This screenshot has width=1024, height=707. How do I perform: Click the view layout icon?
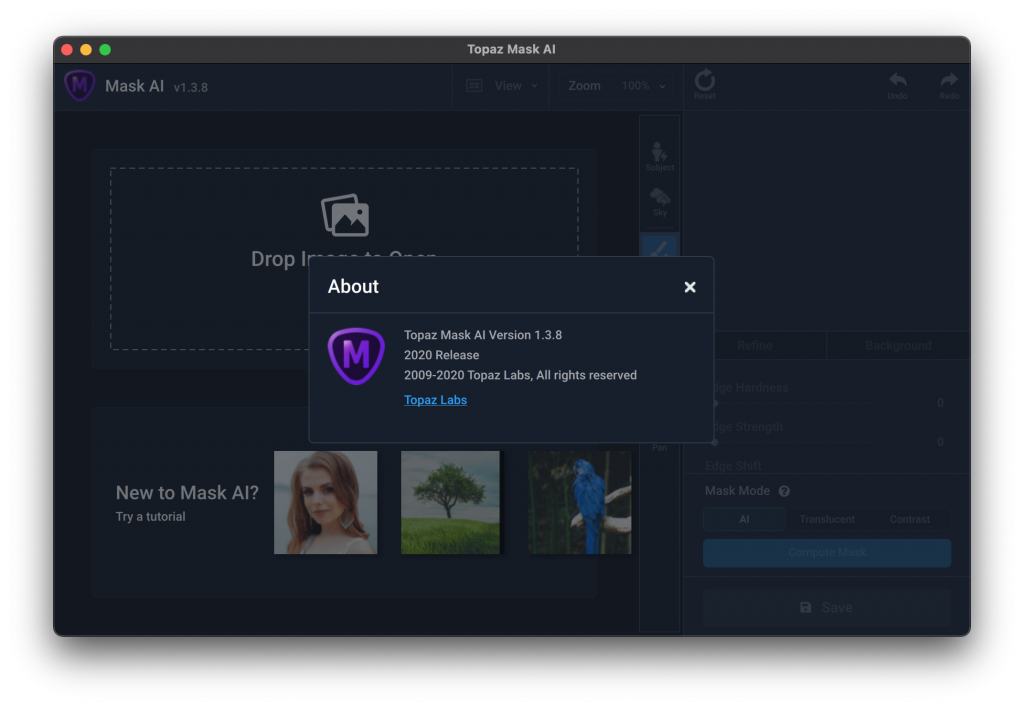474,86
